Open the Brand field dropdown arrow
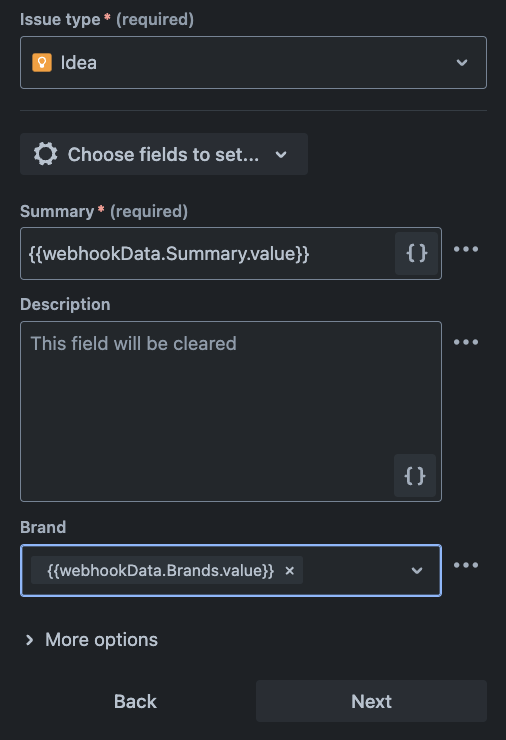Viewport: 506px width, 740px height. [417, 571]
